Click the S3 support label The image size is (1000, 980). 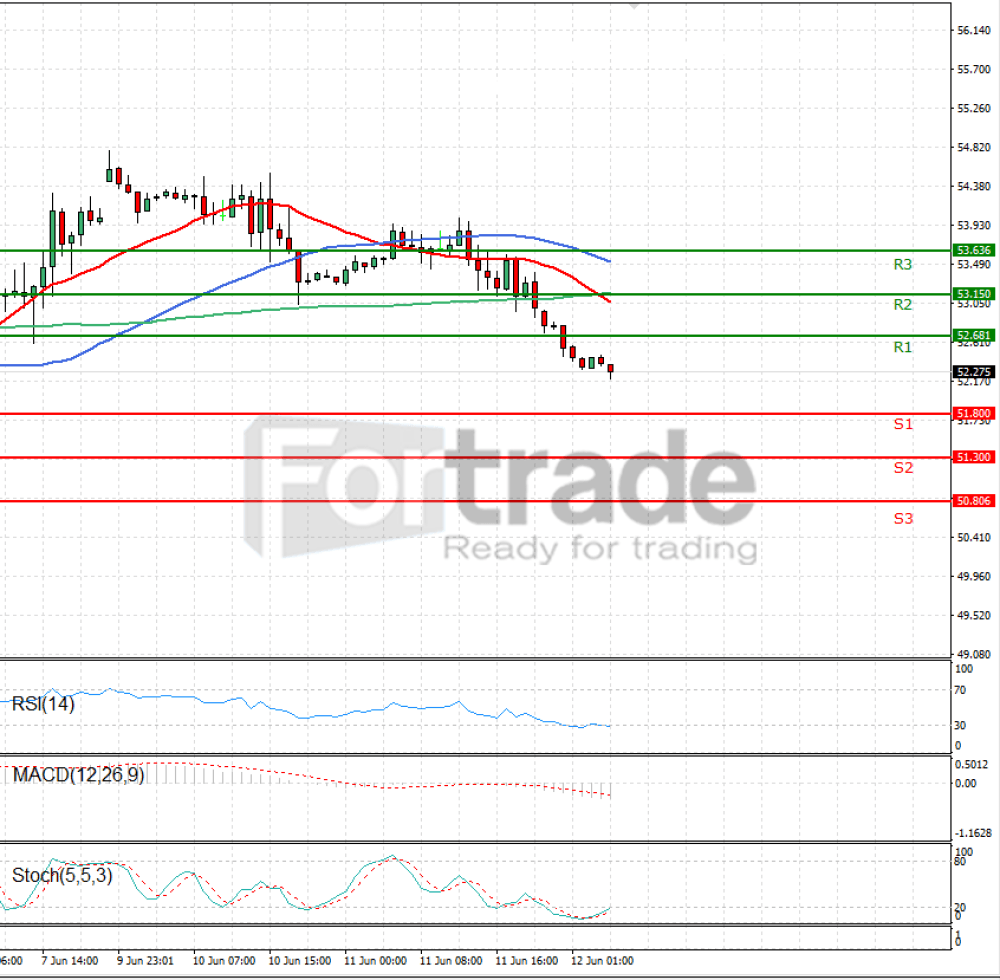[x=903, y=519]
